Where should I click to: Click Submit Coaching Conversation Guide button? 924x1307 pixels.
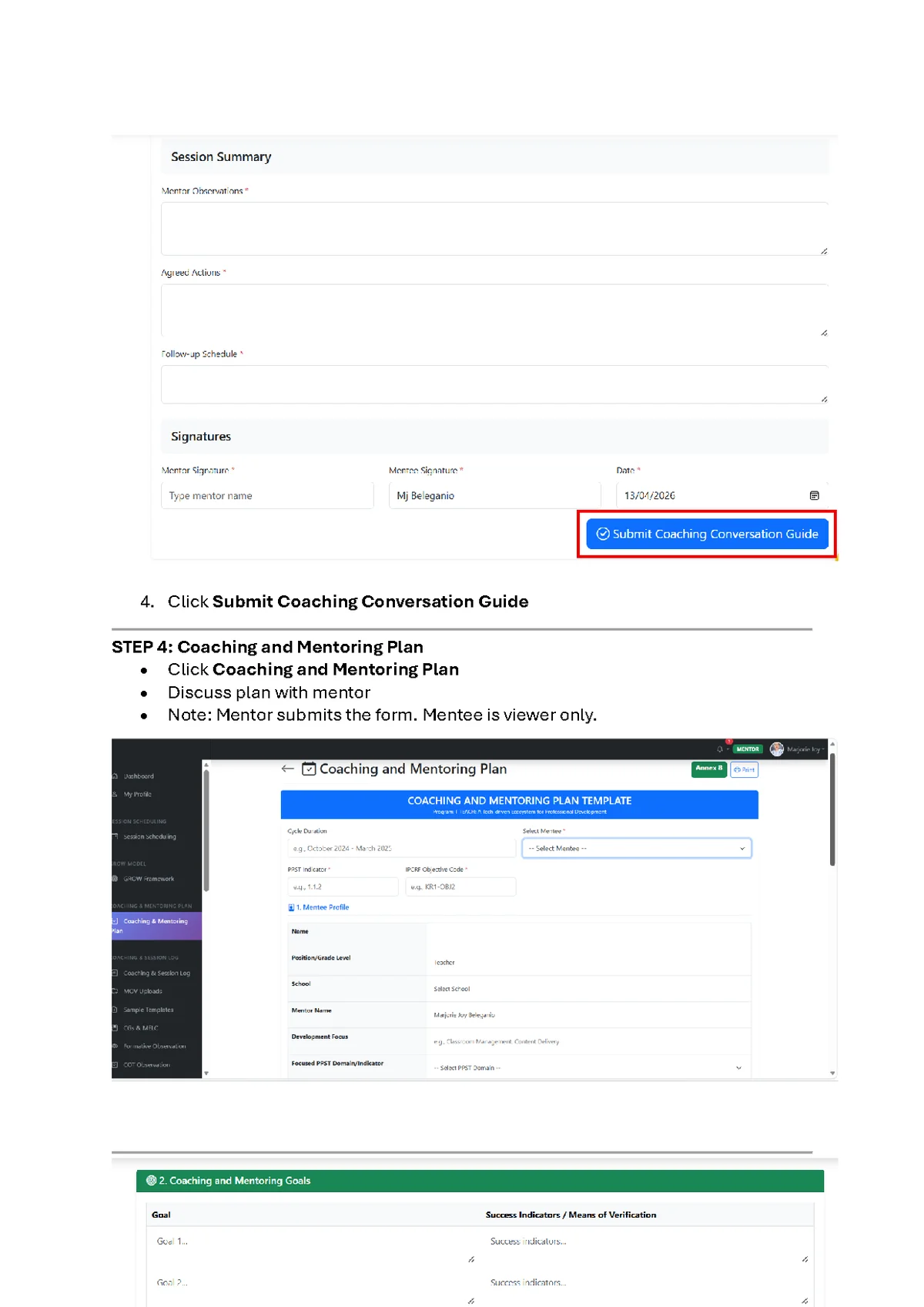(707, 535)
